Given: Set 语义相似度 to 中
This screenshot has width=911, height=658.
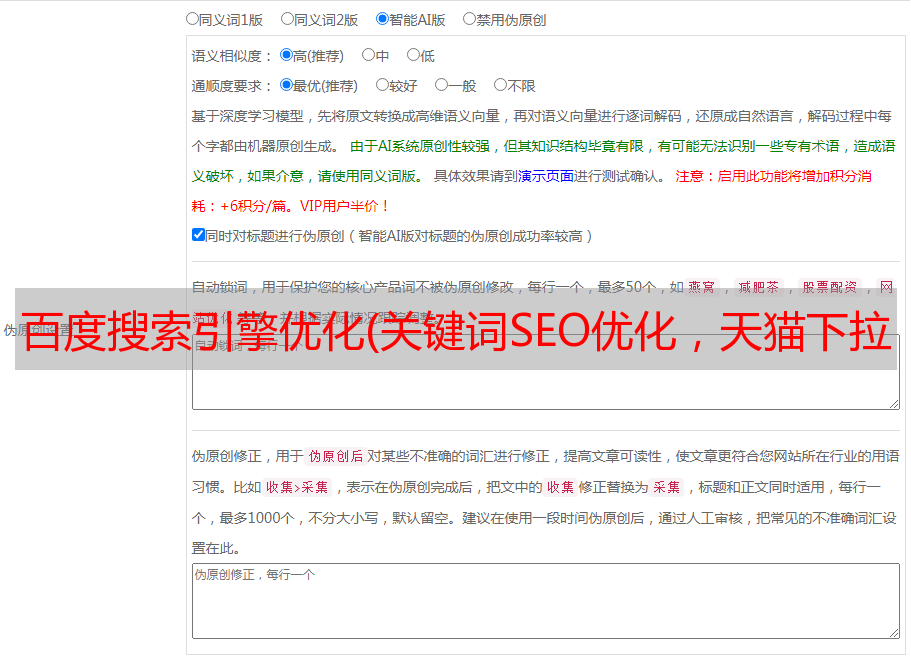Looking at the screenshot, I should 368,55.
